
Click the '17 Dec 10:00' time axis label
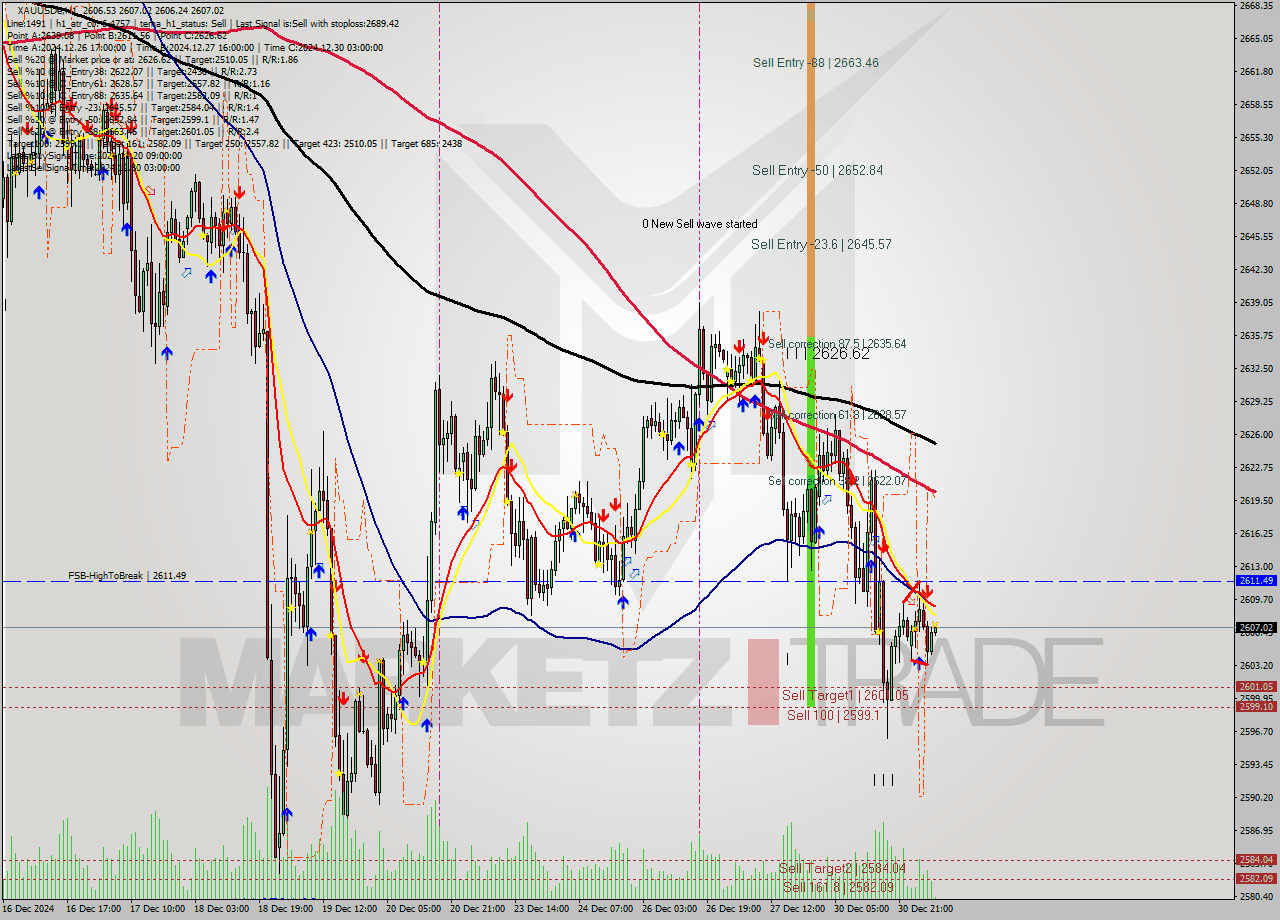point(157,909)
